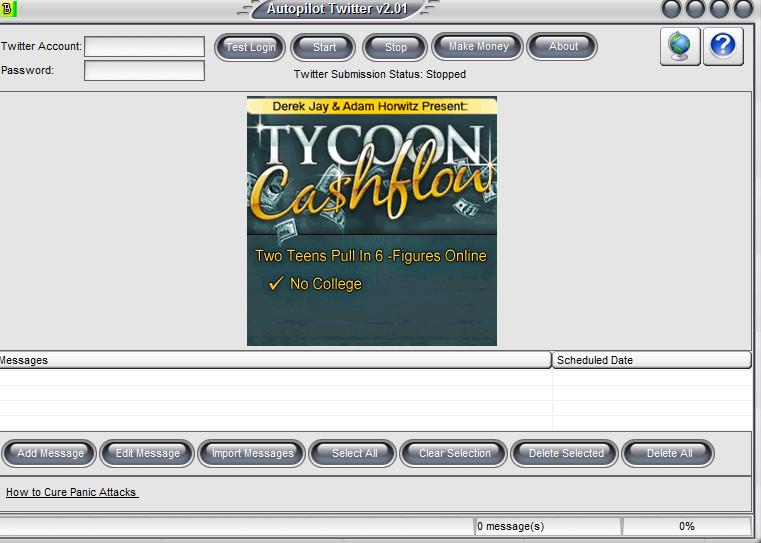Follow the How to Cure Panic Attacks link
This screenshot has width=761, height=543.
tap(71, 492)
